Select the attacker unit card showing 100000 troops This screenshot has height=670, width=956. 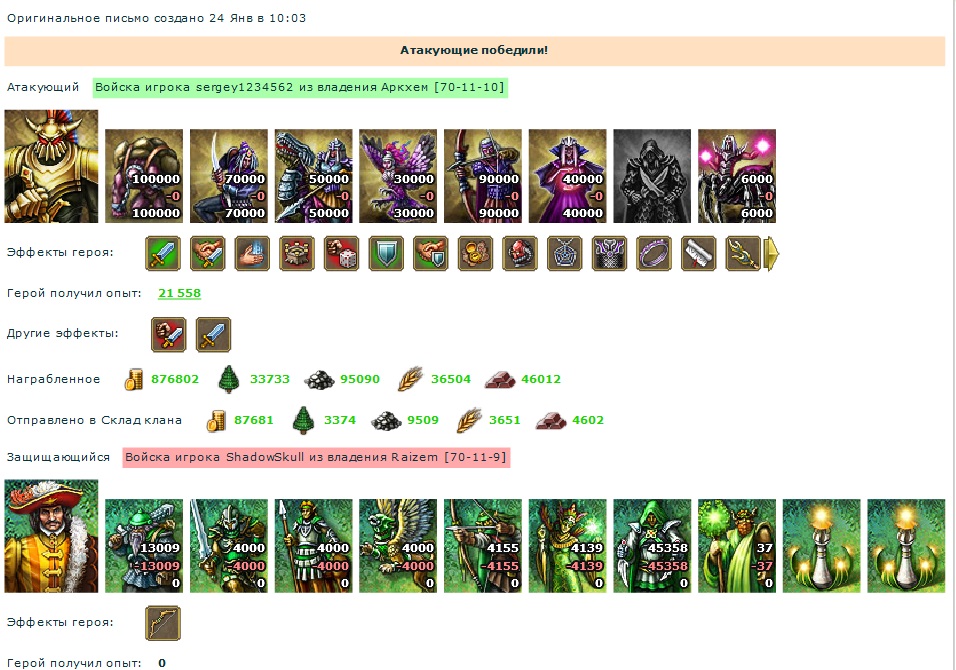[x=144, y=176]
